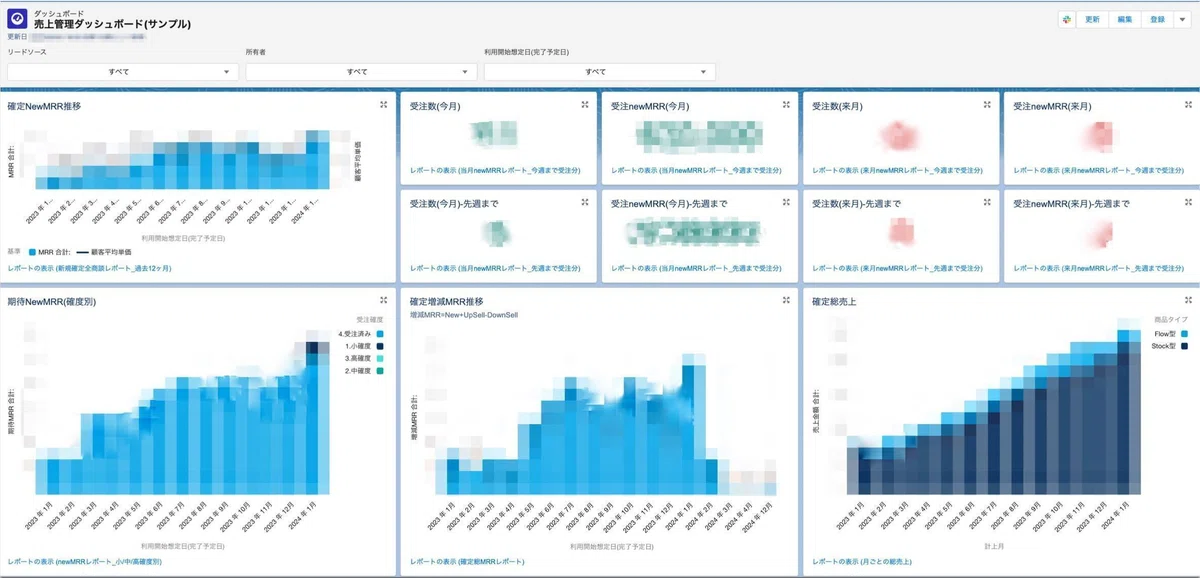
Task: Open the more actions arrow next to 登録
Action: click(x=1183, y=19)
